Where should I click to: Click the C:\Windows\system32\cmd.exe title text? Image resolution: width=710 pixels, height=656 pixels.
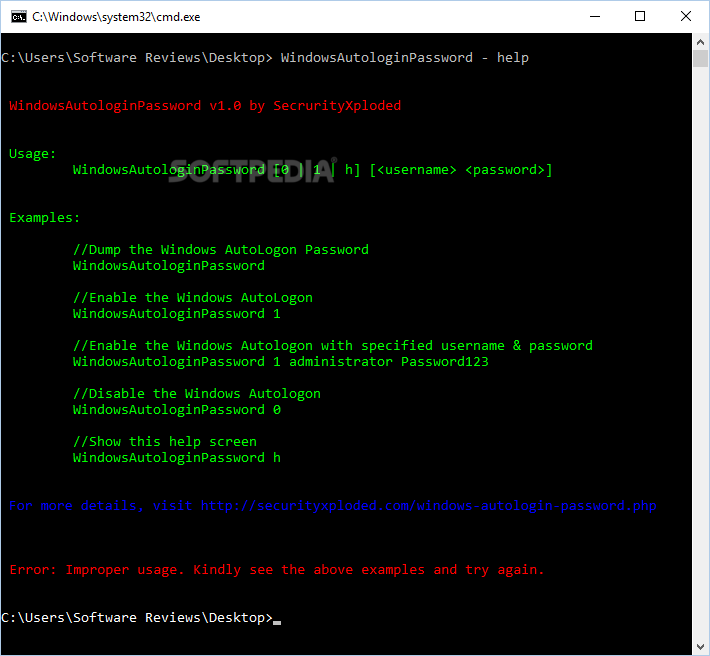(116, 17)
